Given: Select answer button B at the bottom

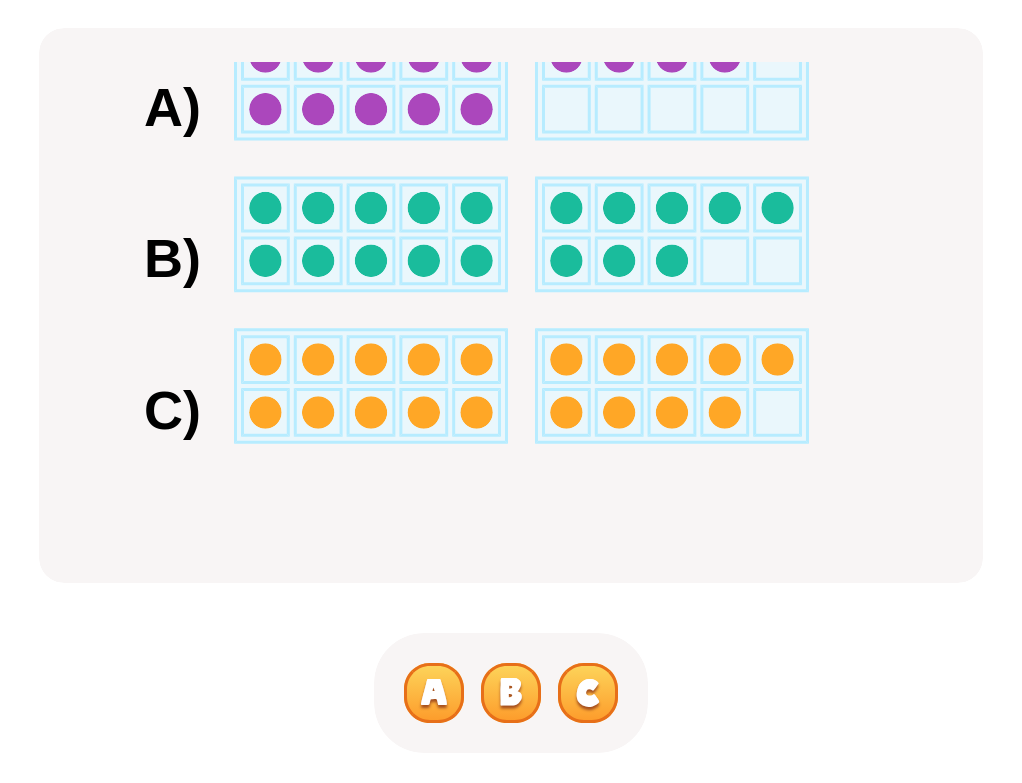Looking at the screenshot, I should 510,692.
